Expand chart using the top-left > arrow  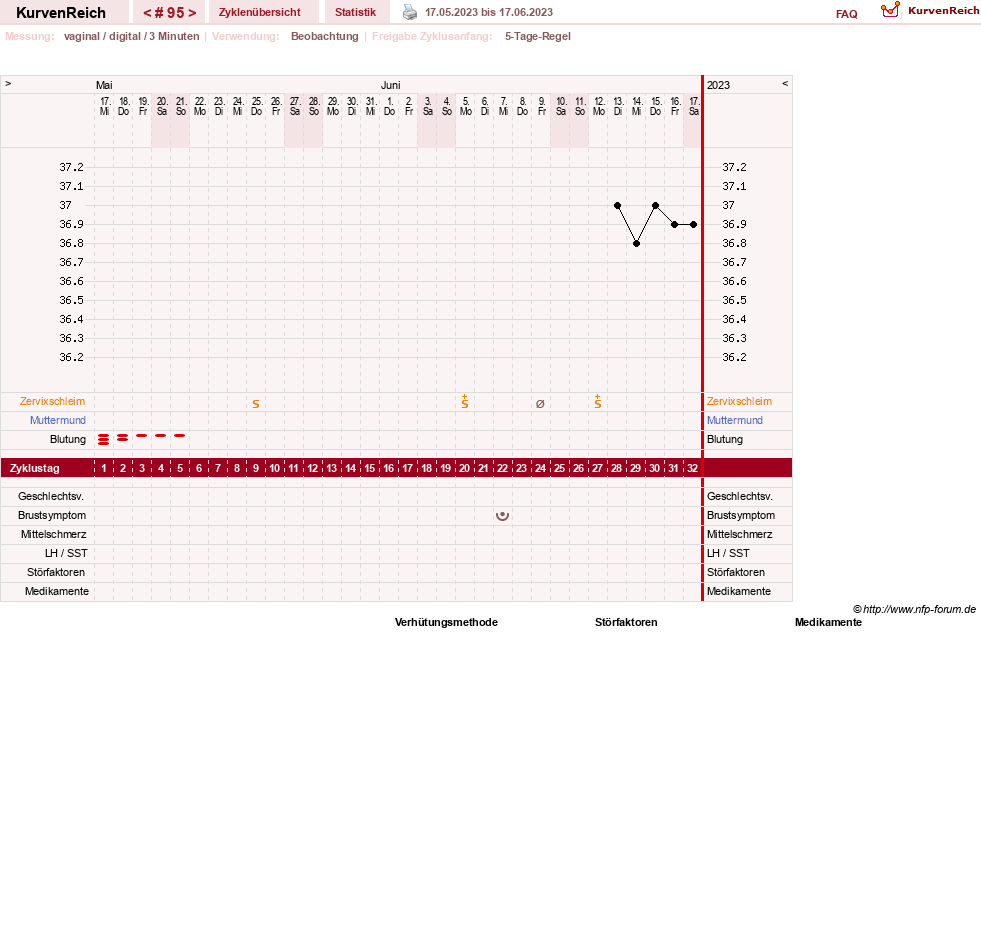pyautogui.click(x=8, y=83)
